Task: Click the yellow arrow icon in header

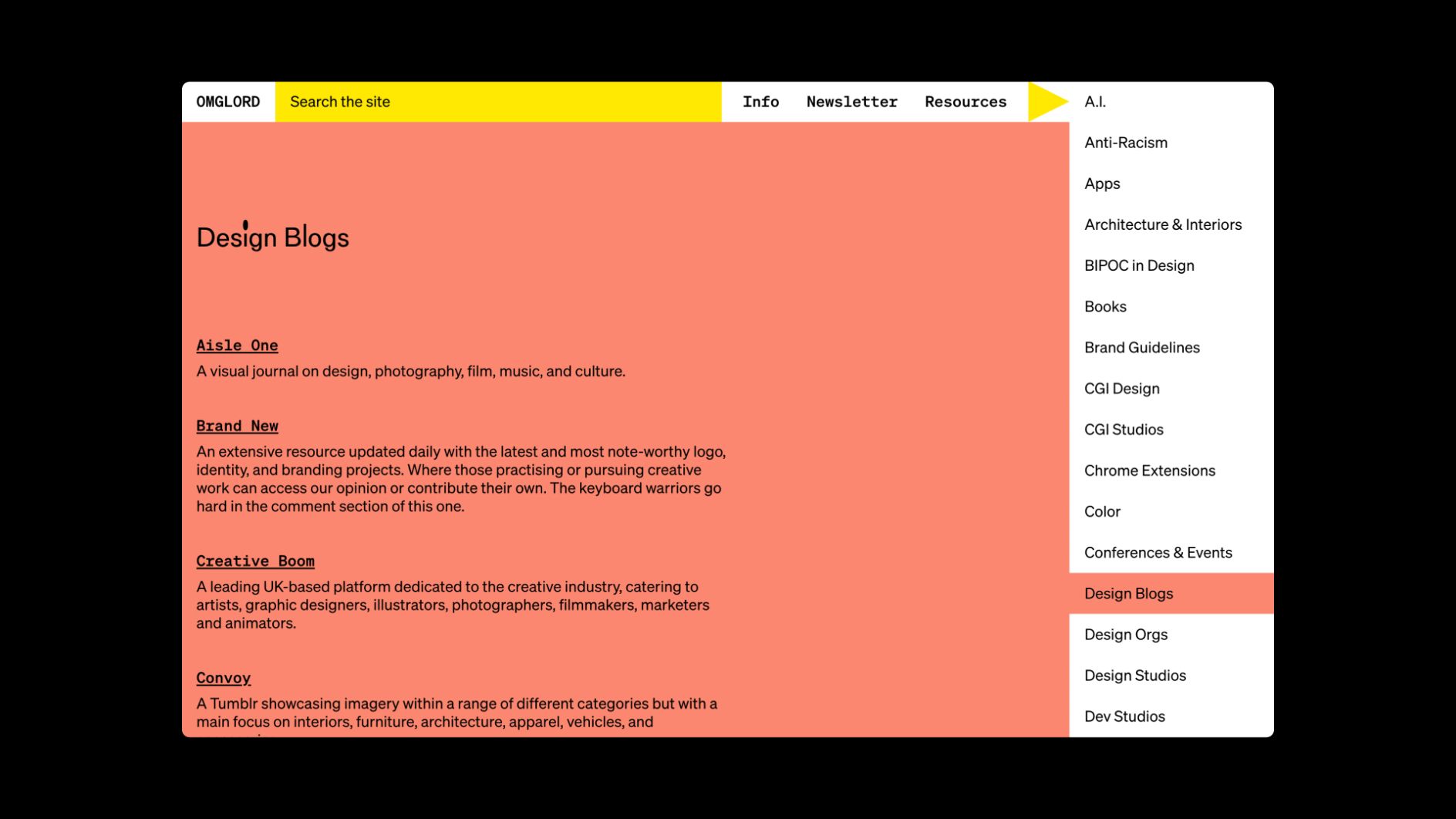Action: pos(1046,102)
